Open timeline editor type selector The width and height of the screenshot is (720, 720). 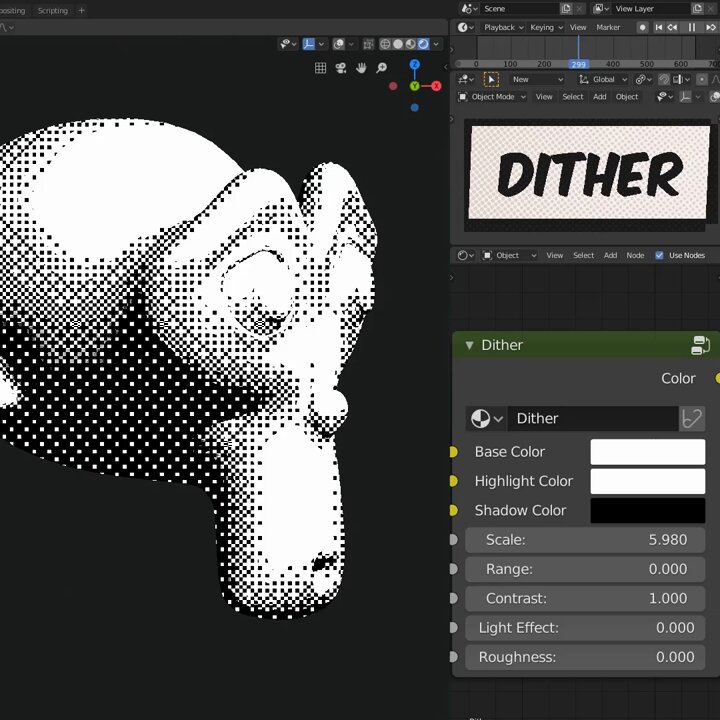[x=466, y=28]
